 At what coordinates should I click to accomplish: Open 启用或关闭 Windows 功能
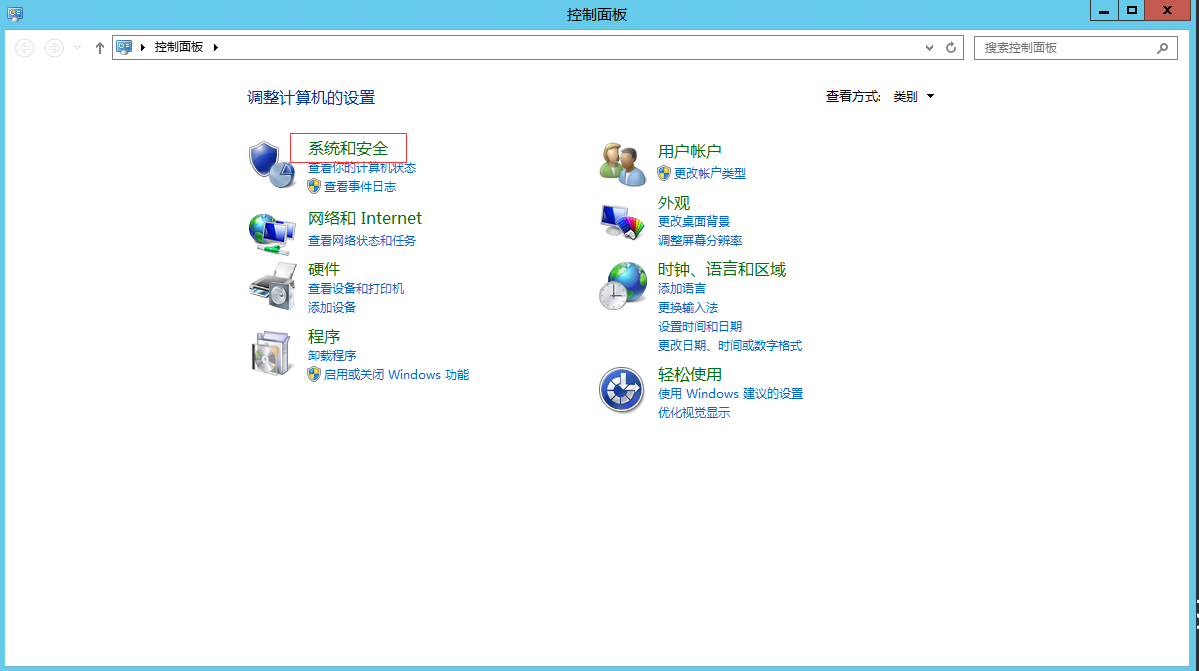click(395, 374)
